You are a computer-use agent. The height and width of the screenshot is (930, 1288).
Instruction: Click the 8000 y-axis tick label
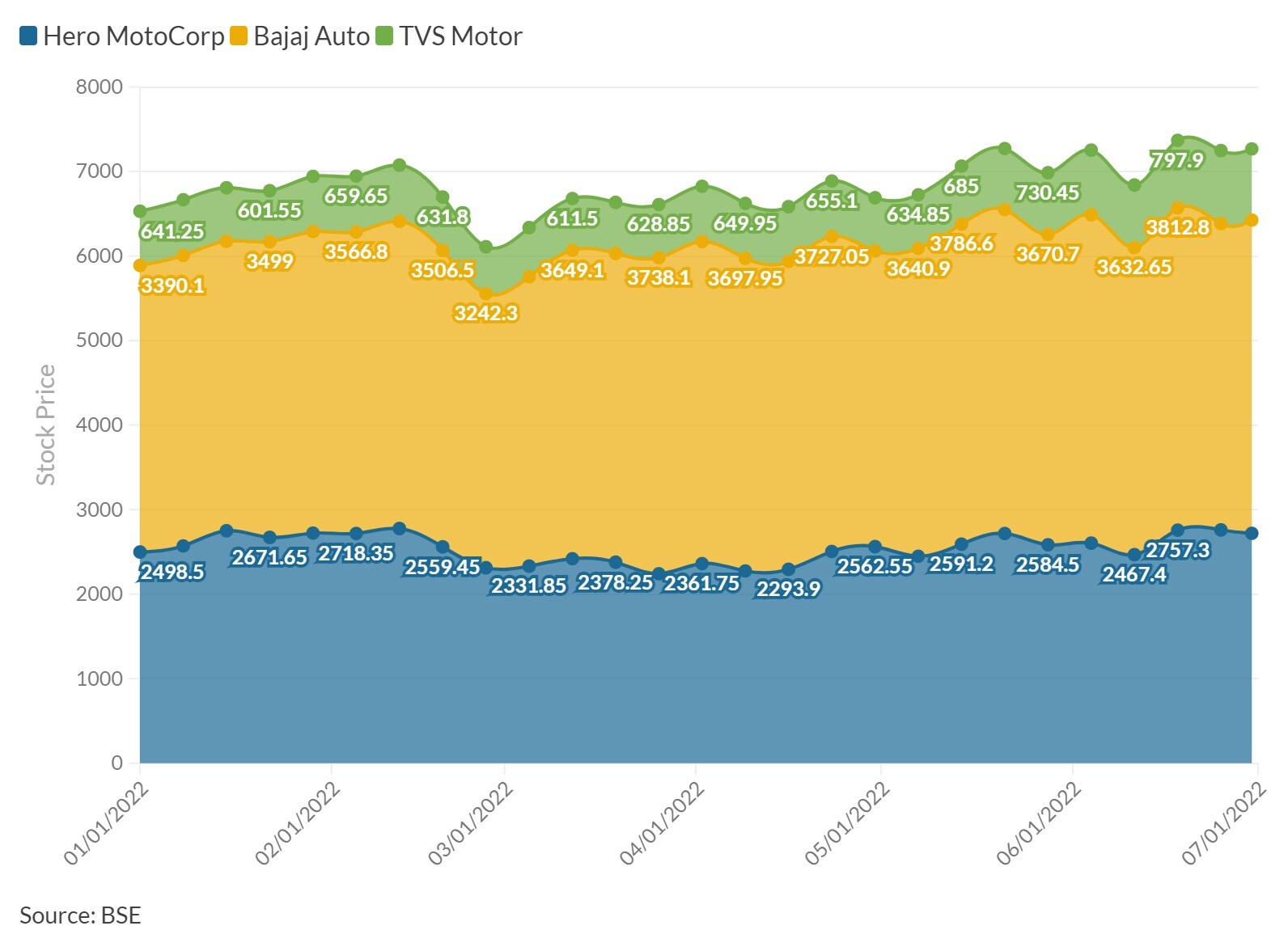pyautogui.click(x=100, y=87)
